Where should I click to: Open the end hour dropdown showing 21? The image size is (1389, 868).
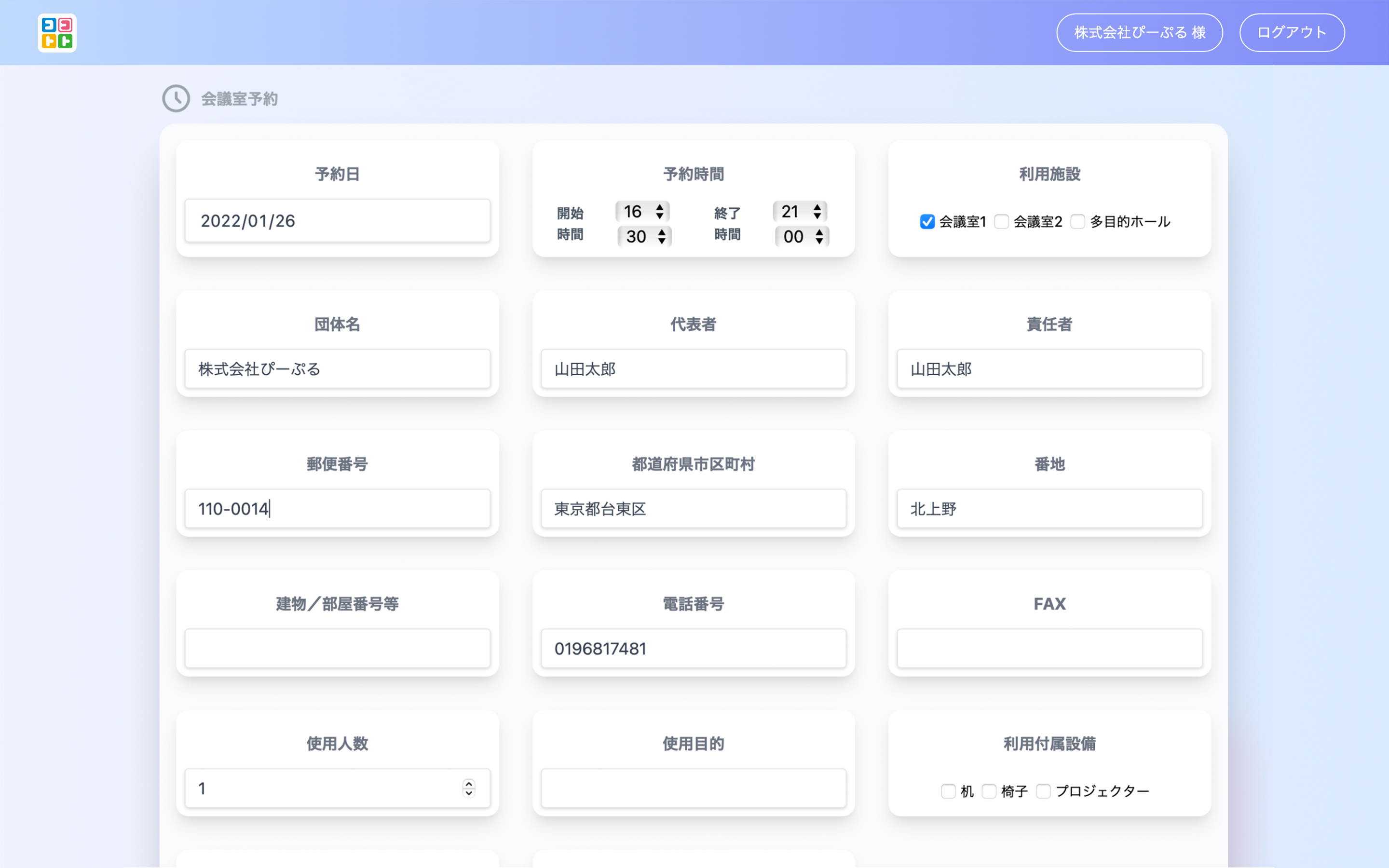pos(800,211)
